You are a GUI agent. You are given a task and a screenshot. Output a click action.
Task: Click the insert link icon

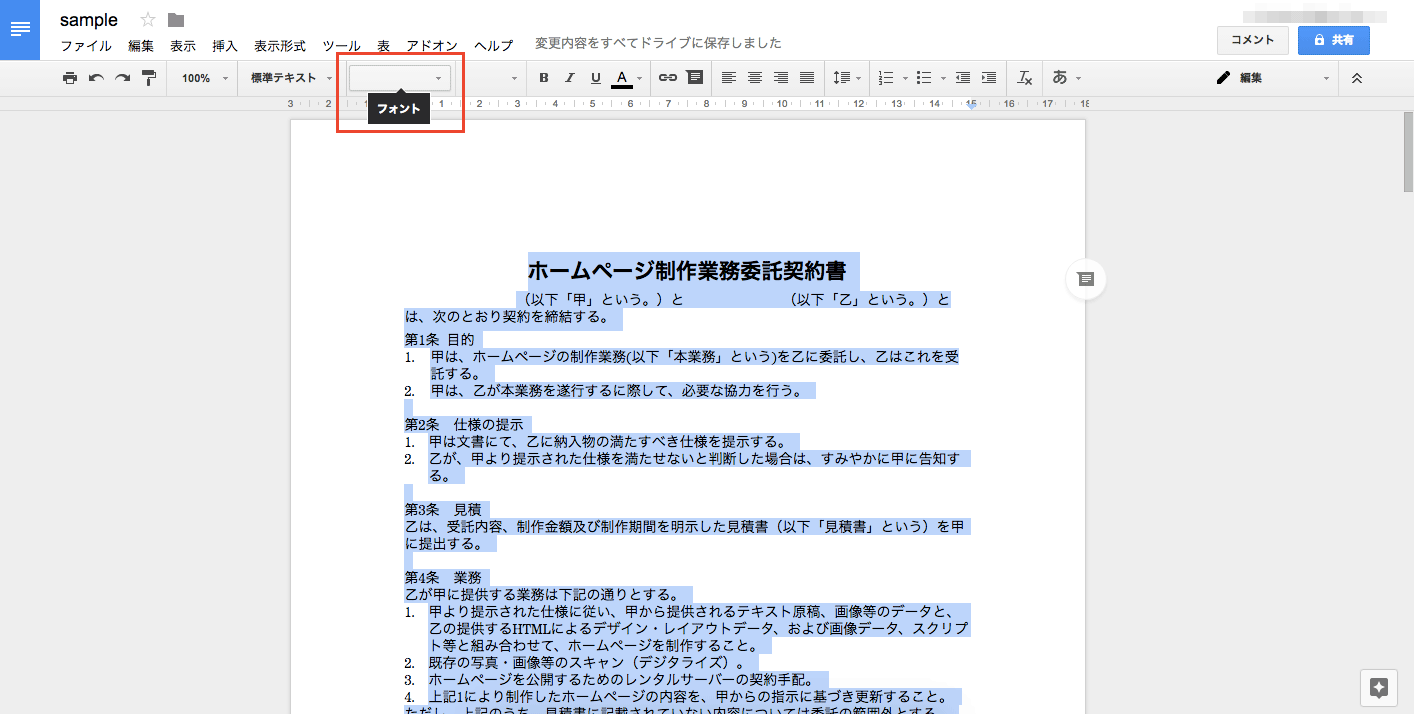668,78
